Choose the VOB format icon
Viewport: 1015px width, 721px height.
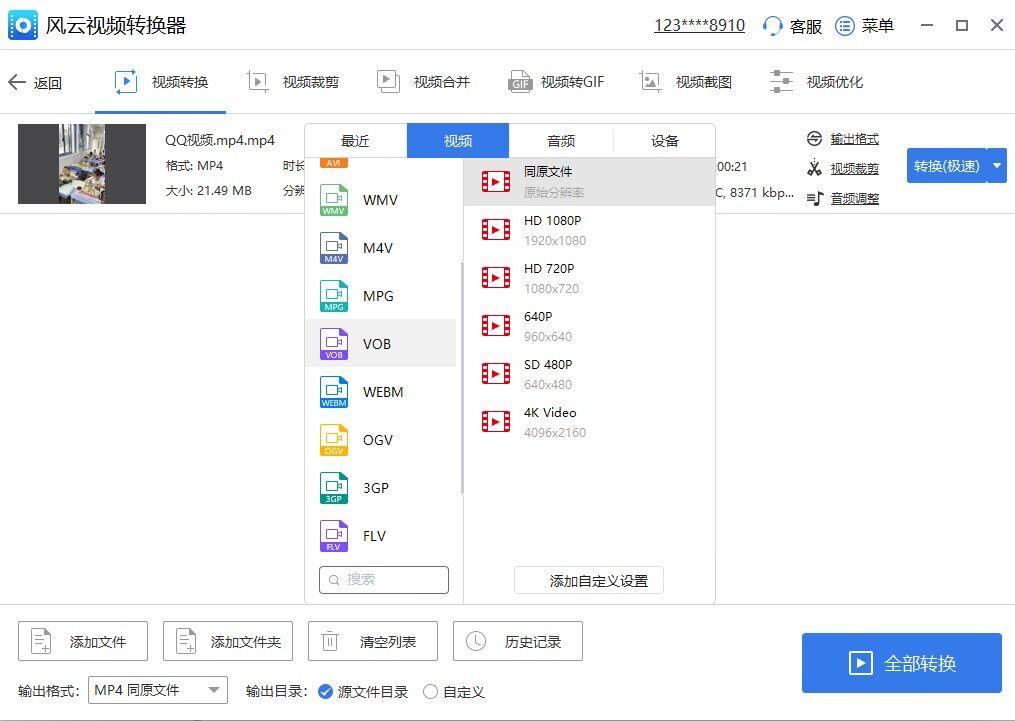click(x=334, y=344)
